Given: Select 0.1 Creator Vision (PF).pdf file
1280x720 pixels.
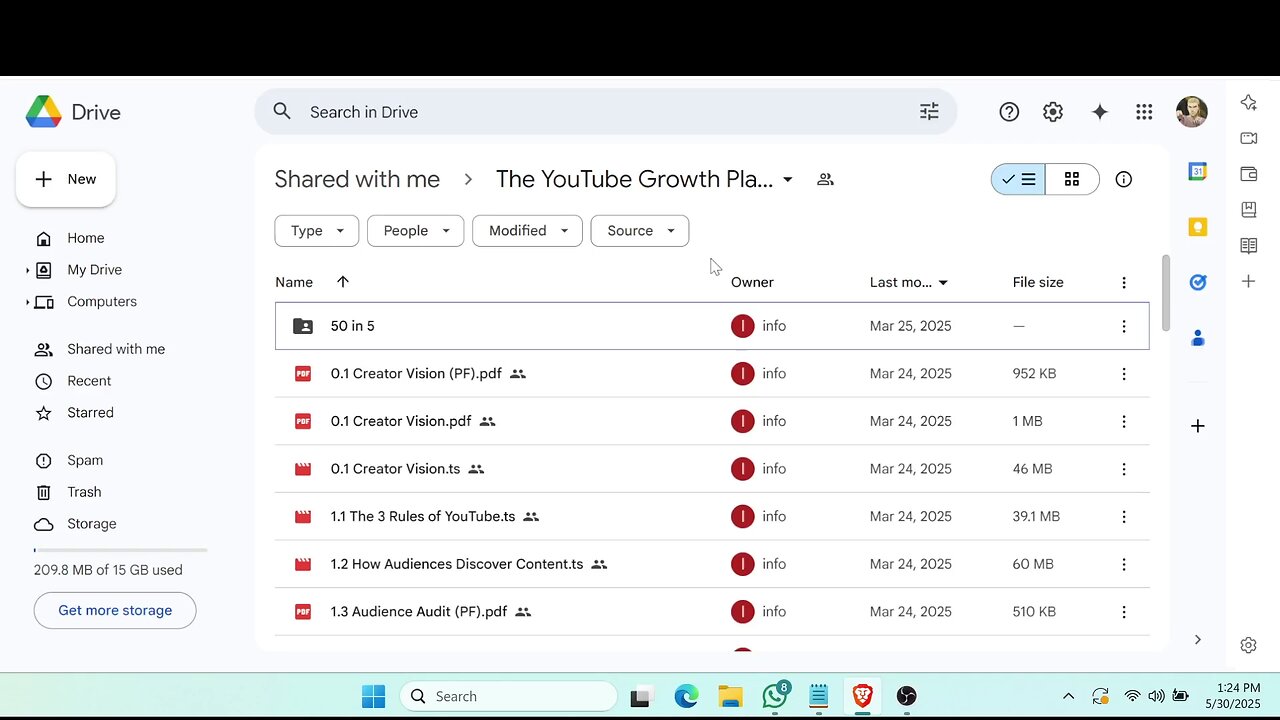Looking at the screenshot, I should [x=712, y=374].
